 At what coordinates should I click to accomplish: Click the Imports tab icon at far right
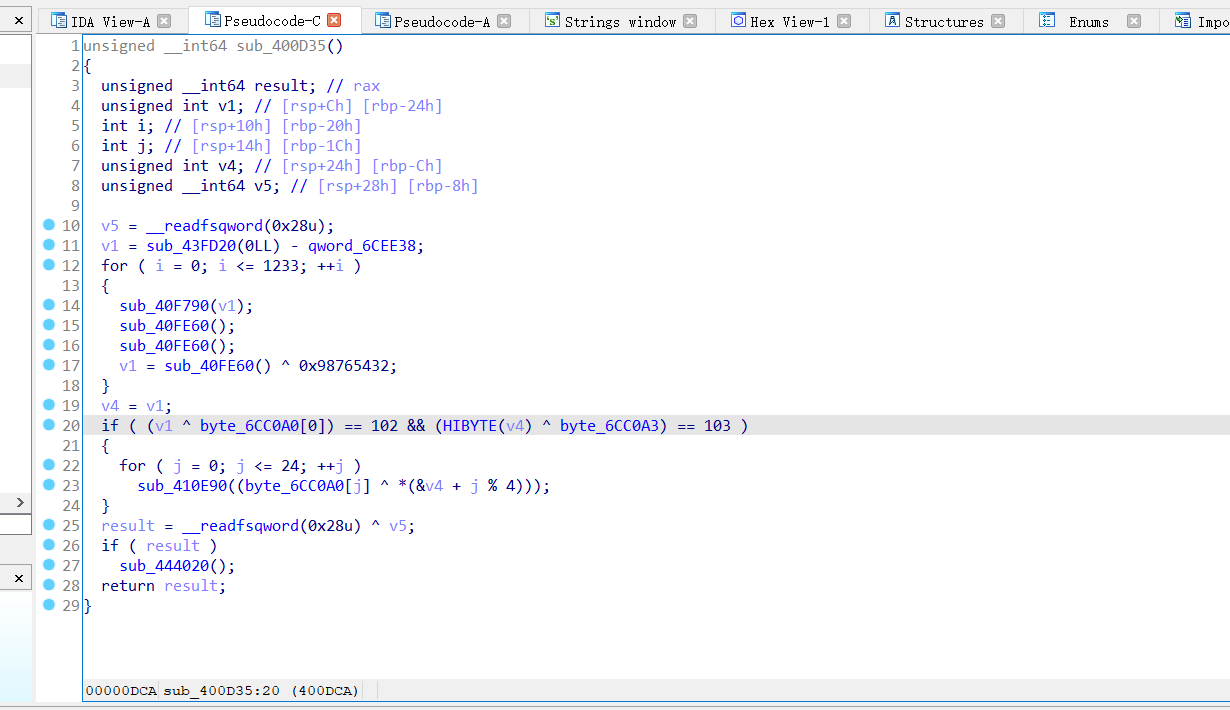coord(1183,20)
